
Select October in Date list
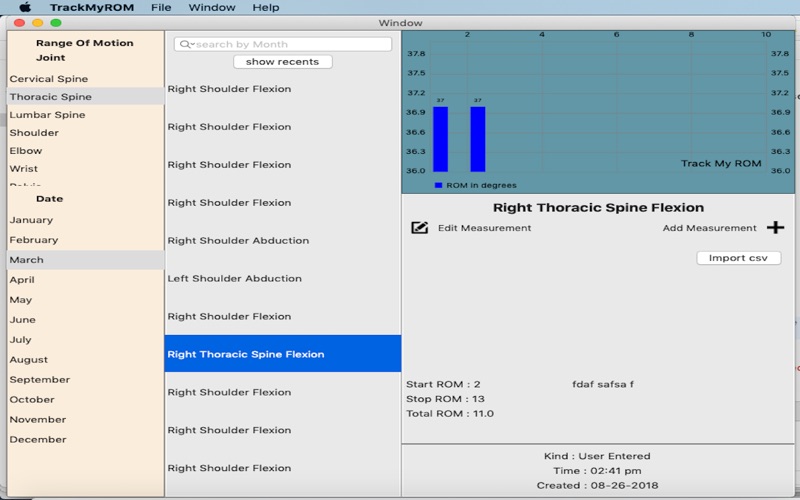[x=85, y=399]
